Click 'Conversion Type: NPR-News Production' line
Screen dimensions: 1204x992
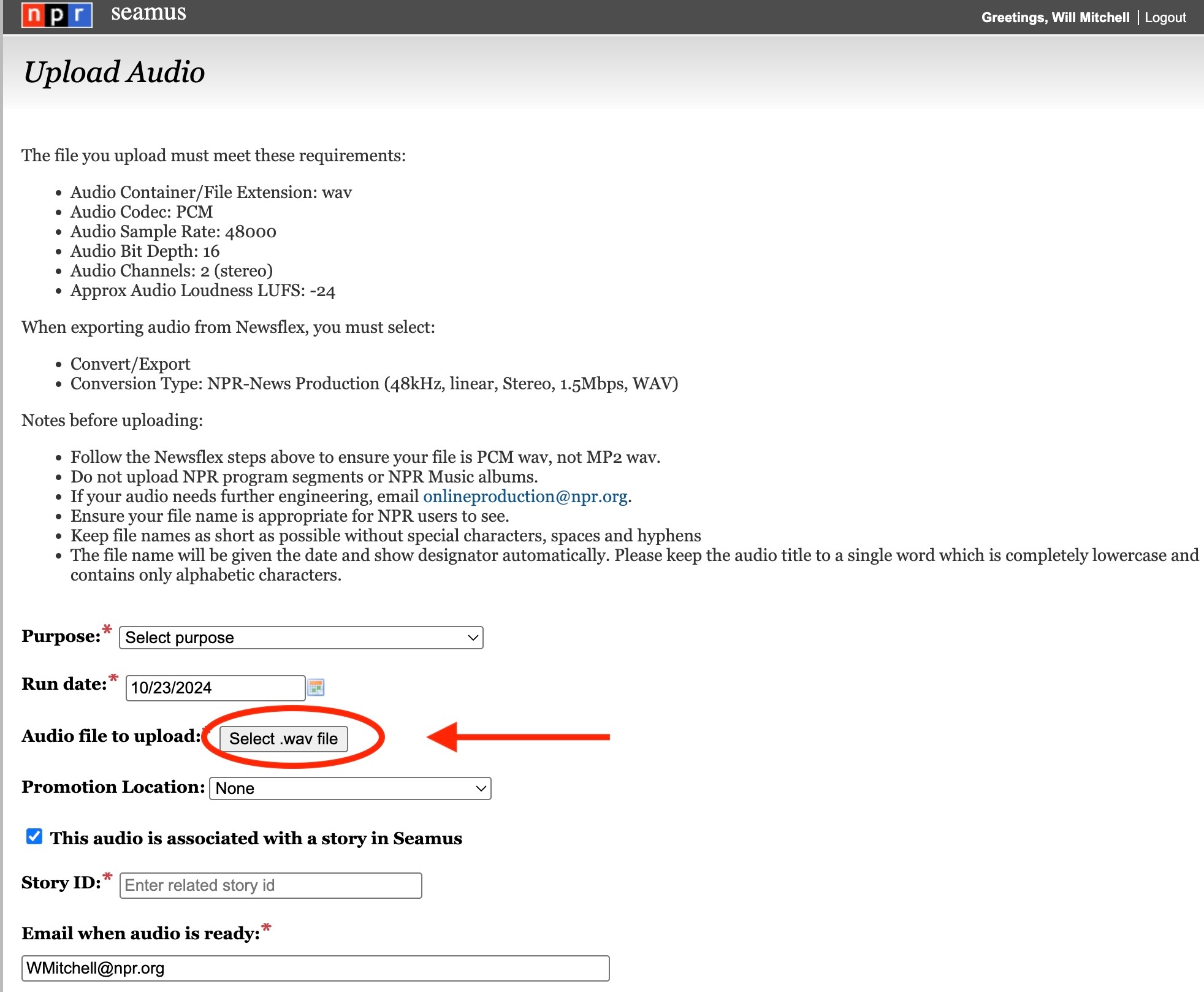point(375,384)
